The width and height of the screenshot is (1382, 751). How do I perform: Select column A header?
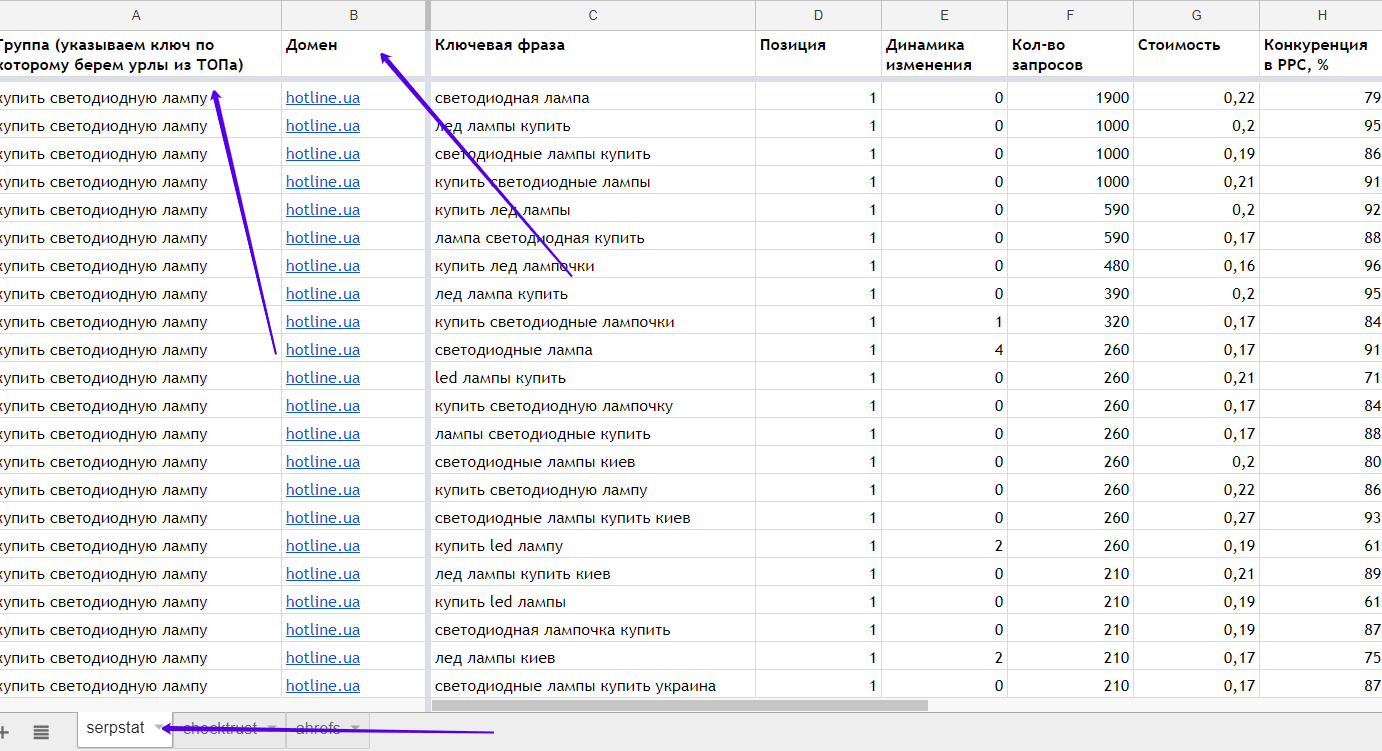[x=136, y=15]
